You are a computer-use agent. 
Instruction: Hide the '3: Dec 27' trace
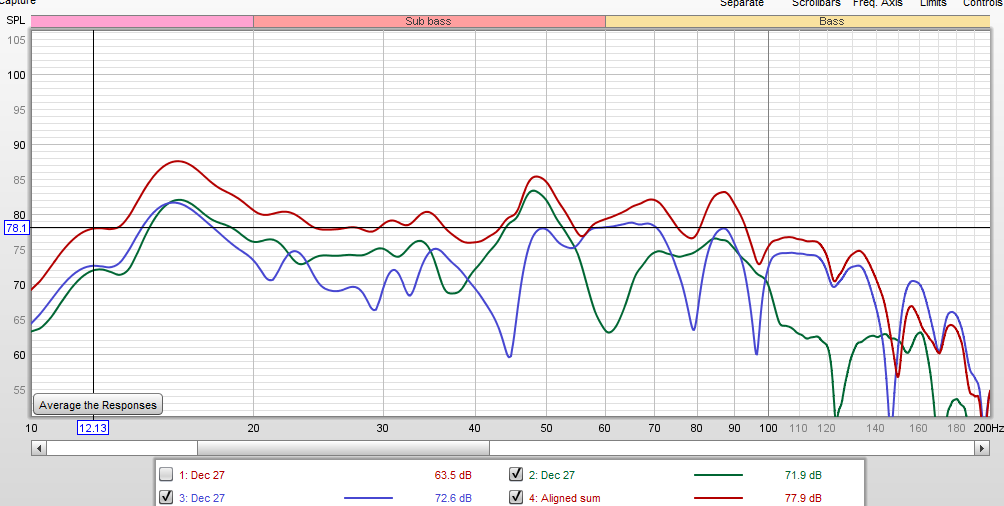[166, 497]
